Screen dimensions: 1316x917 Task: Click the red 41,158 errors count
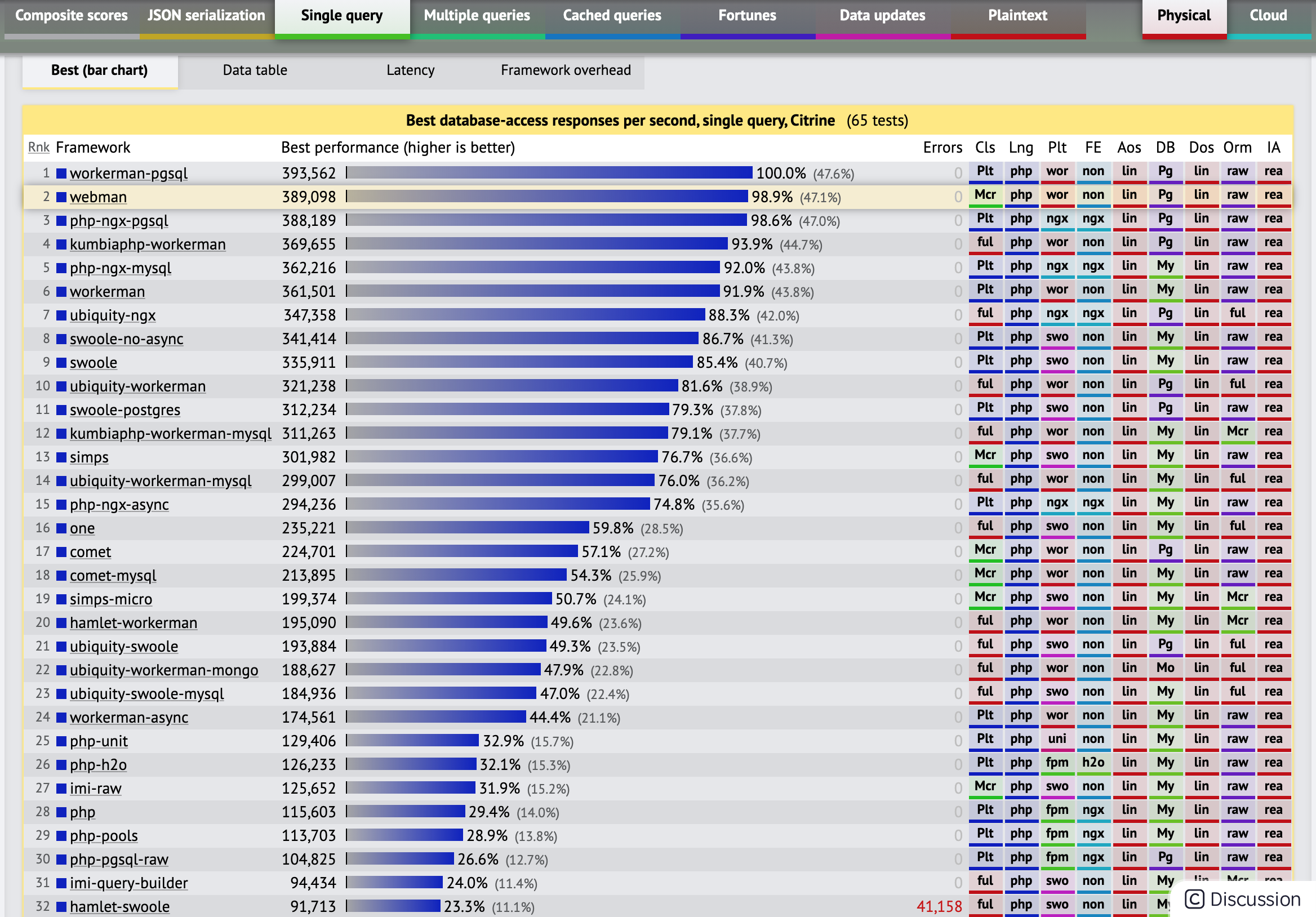pos(939,907)
